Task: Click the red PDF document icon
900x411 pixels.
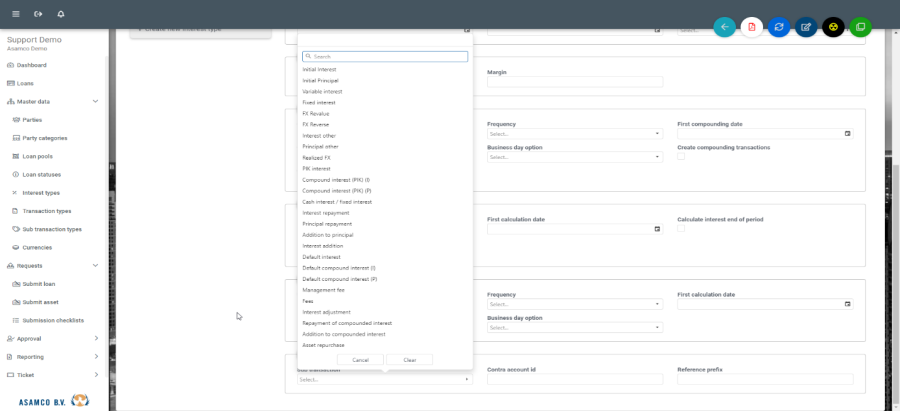Action: tap(751, 27)
